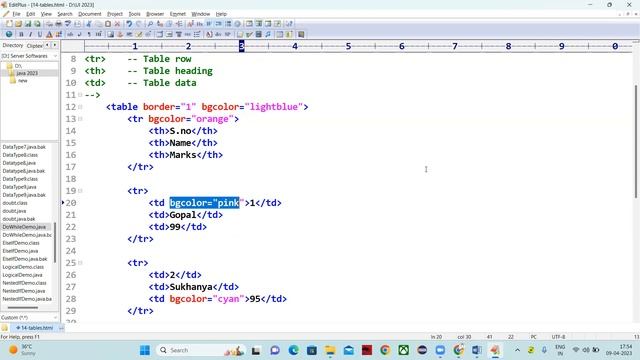Viewport: 640px width, 360px height.
Task: Open Microsoft Edge from taskbar
Action: pos(293,350)
